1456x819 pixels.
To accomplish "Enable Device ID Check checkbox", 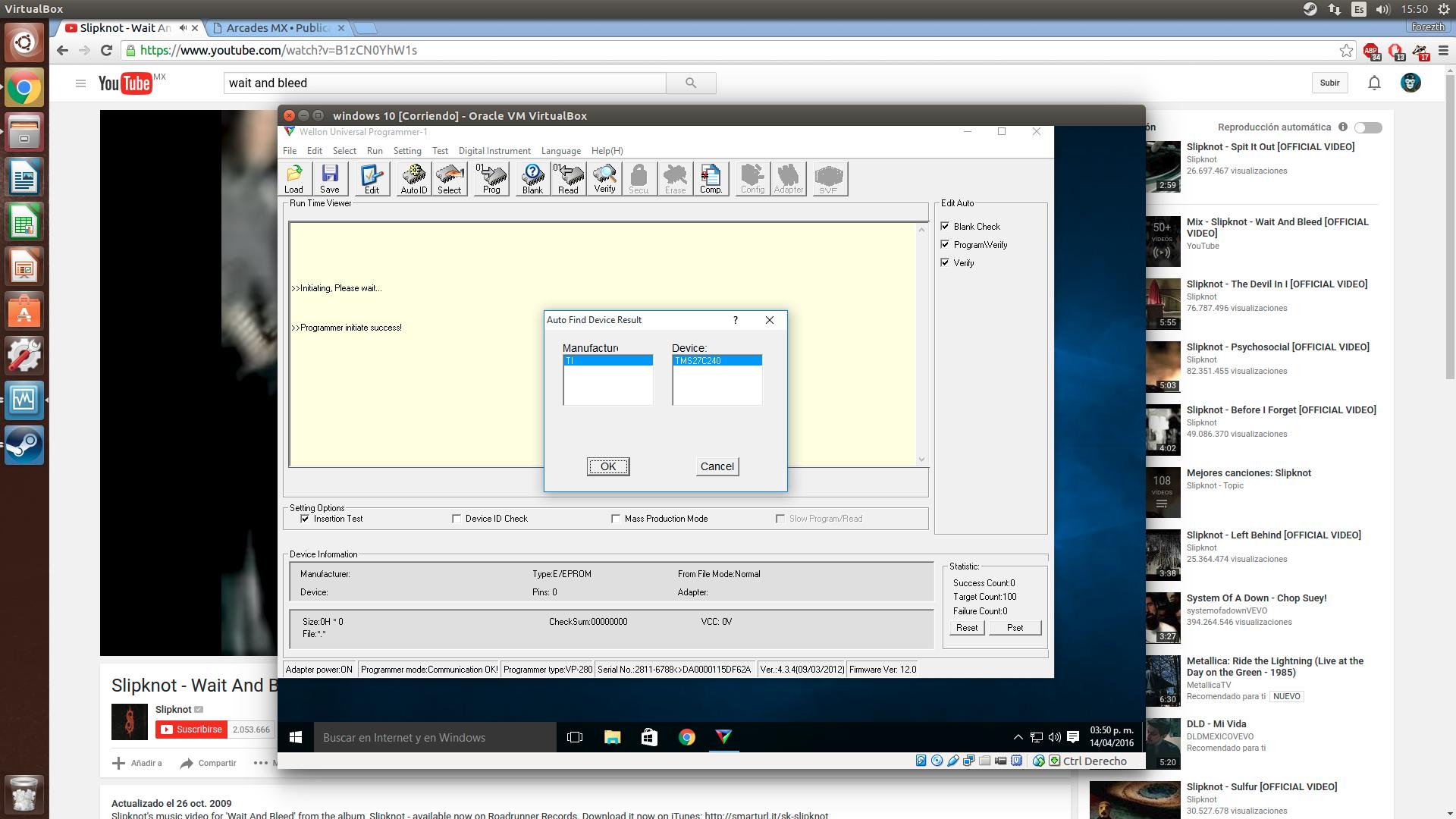I will (x=457, y=519).
